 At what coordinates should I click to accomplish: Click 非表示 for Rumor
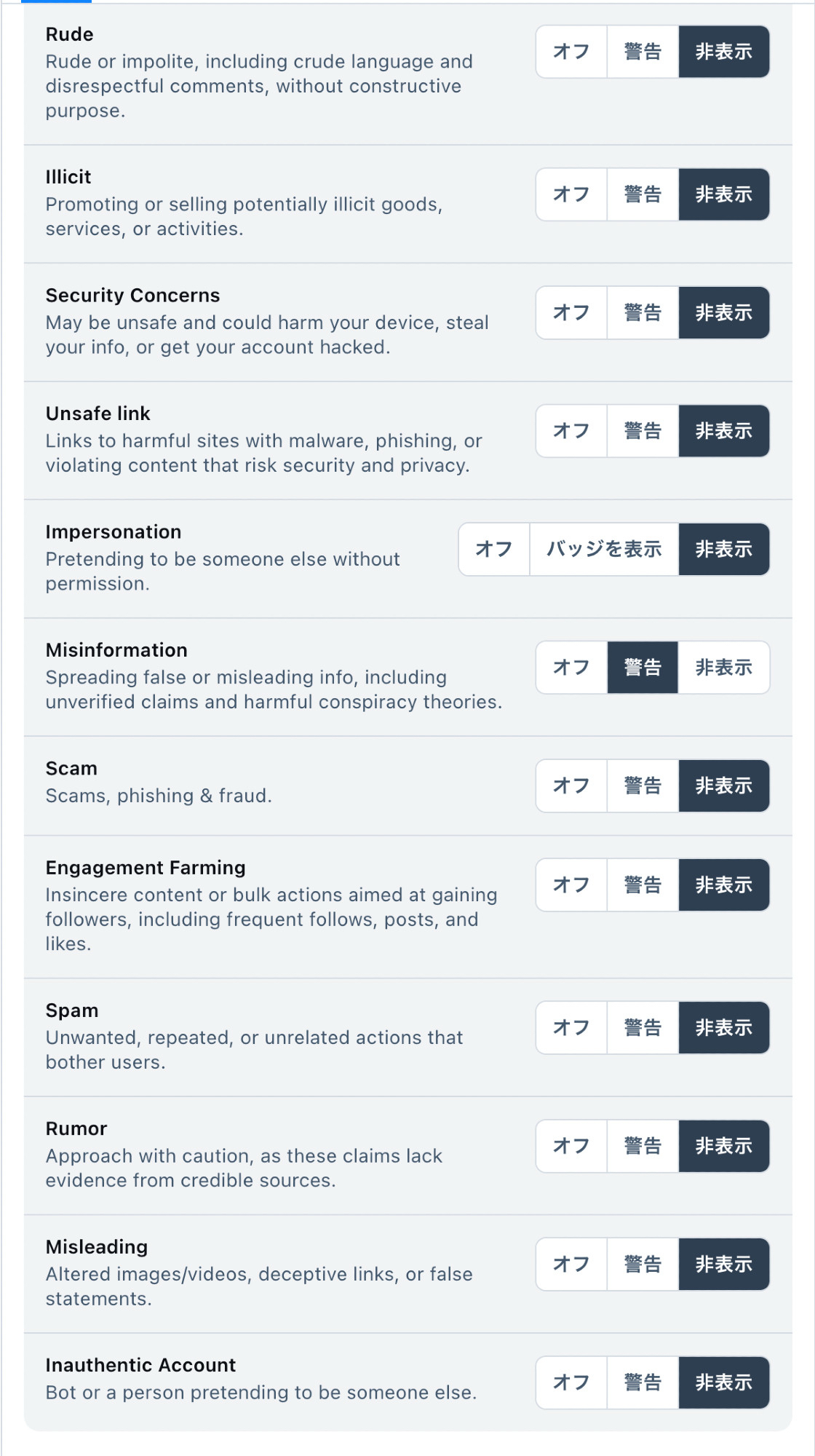(723, 1146)
